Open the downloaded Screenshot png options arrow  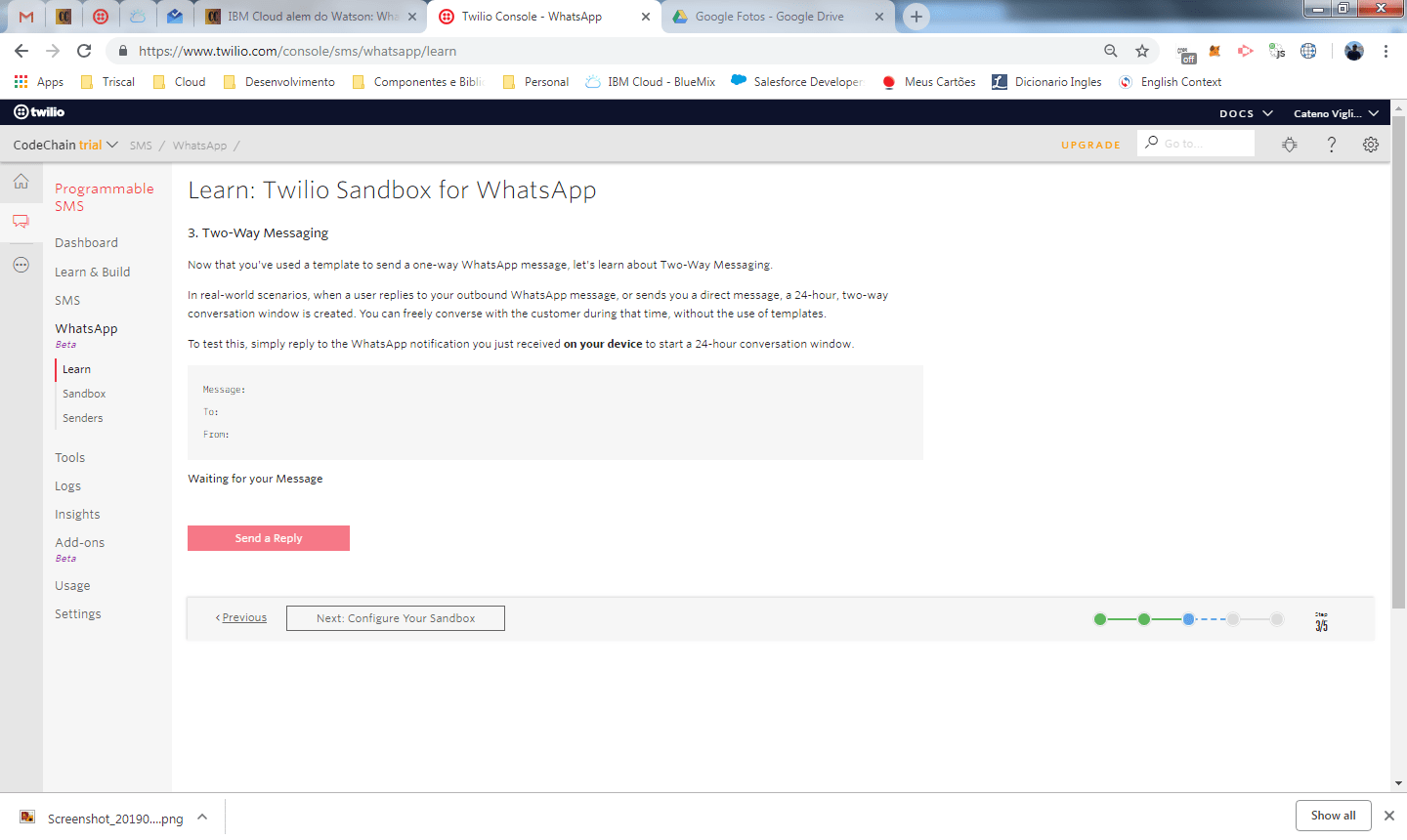202,817
